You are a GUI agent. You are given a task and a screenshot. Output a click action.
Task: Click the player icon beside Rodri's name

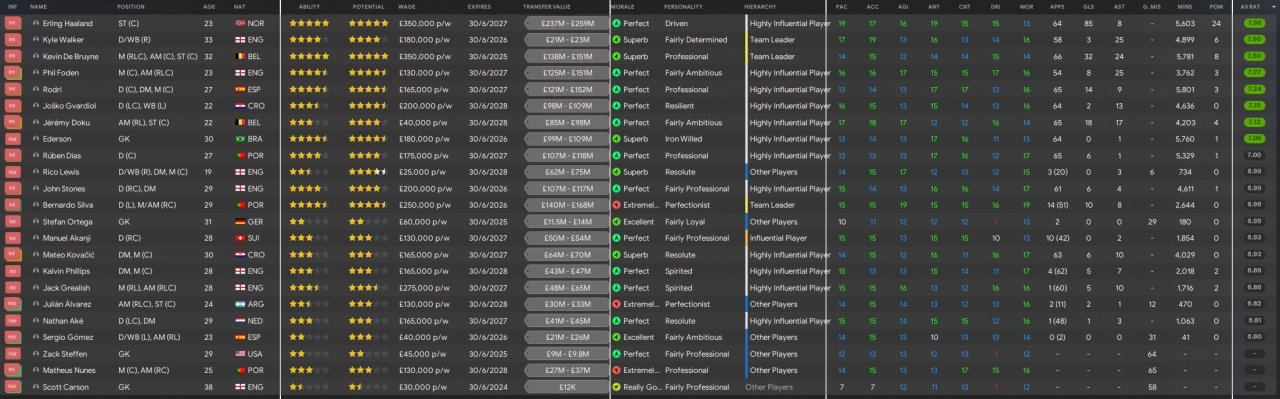point(36,89)
